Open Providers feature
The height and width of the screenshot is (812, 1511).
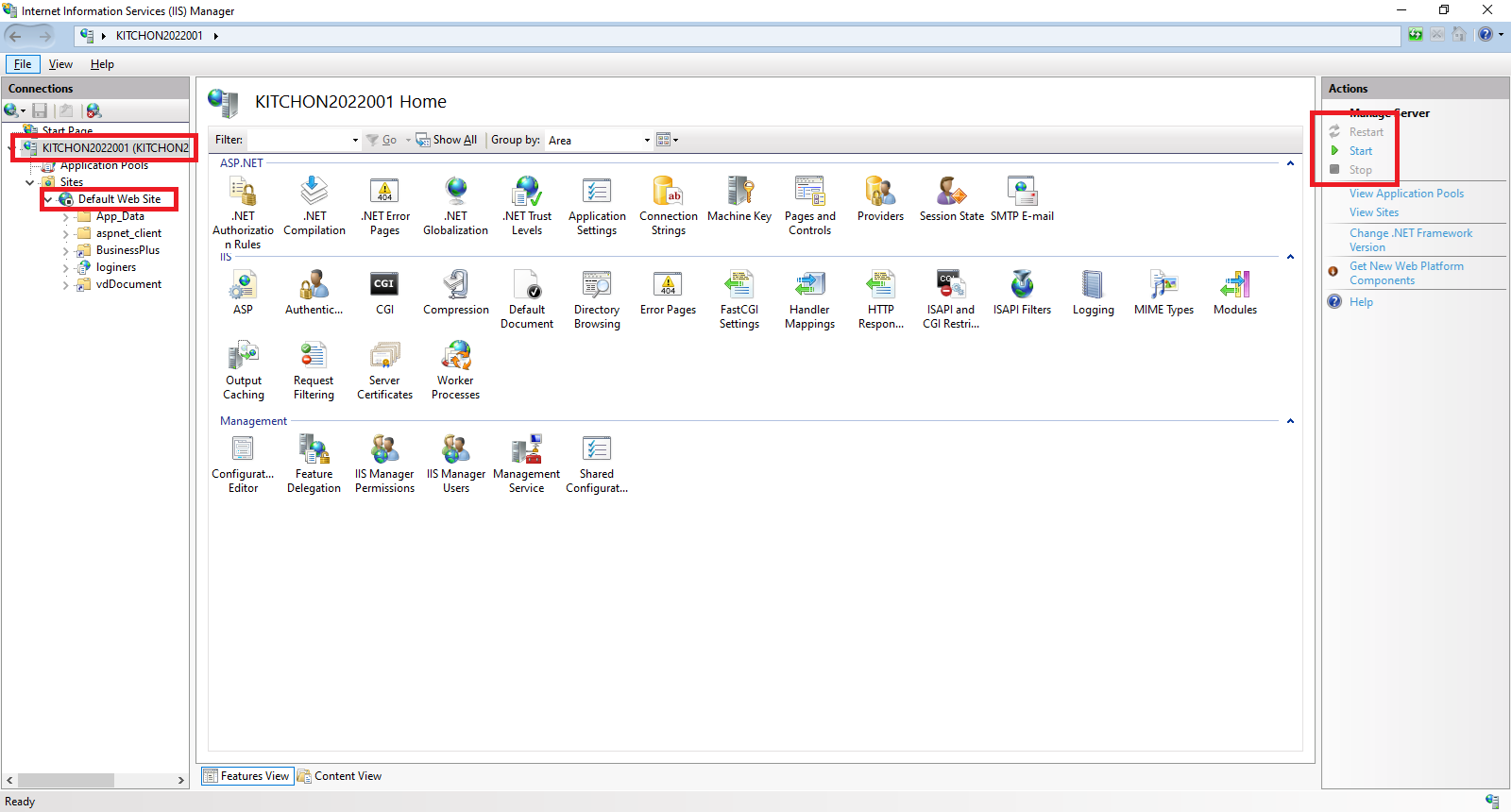pos(881,199)
